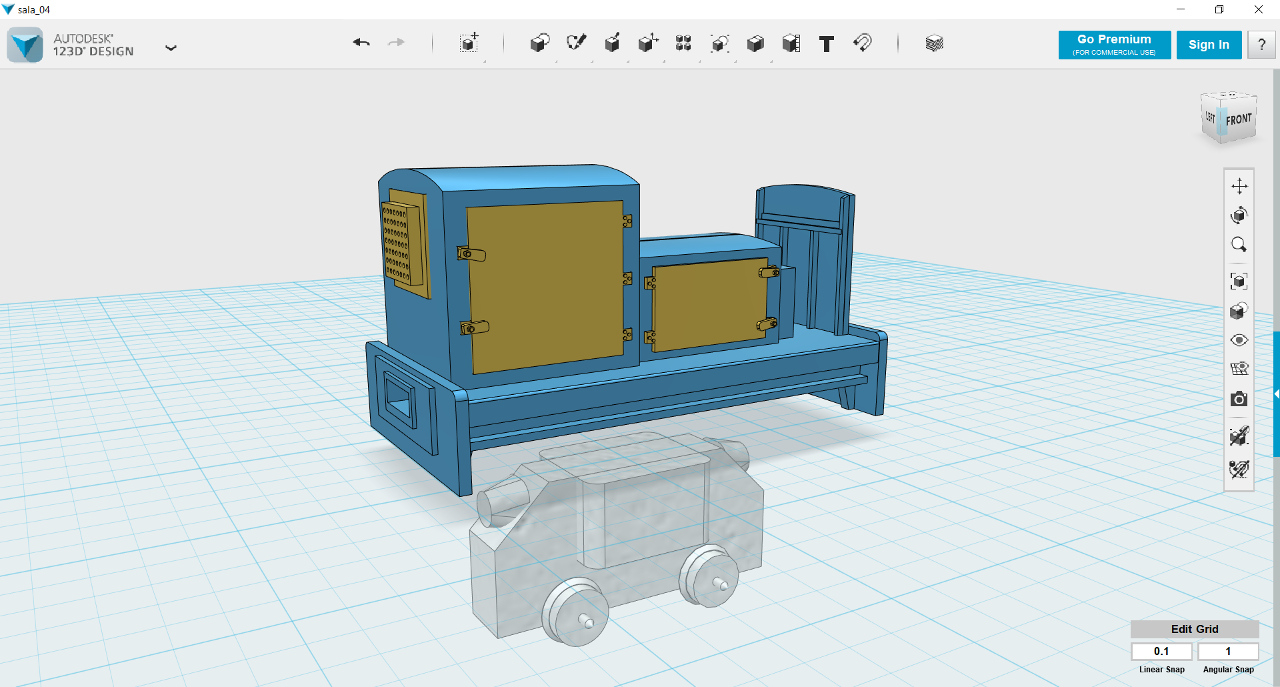The height and width of the screenshot is (687, 1280).
Task: Click the Sign In button
Action: [x=1209, y=45]
